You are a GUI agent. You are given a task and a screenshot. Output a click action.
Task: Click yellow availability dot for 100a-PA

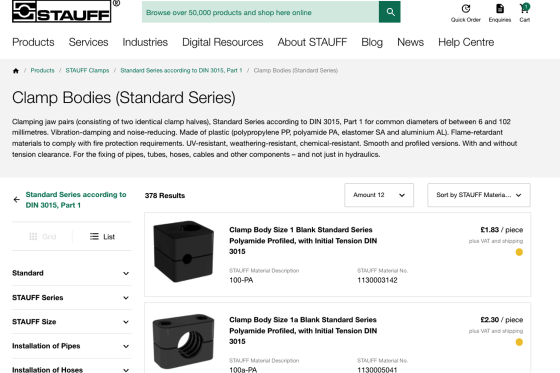[x=519, y=342]
